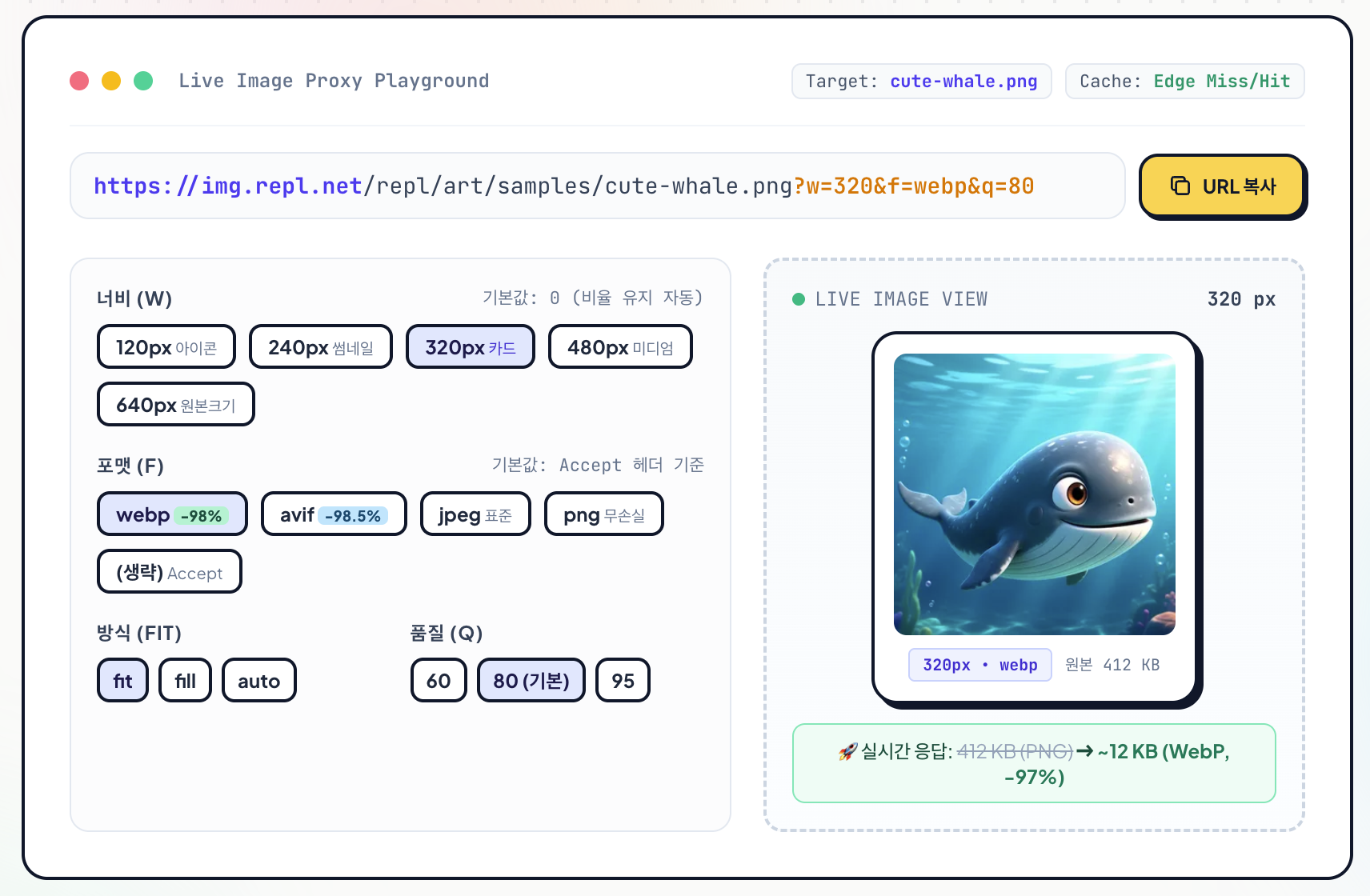Switch format to avif
Image resolution: width=1370 pixels, height=896 pixels.
coord(334,514)
